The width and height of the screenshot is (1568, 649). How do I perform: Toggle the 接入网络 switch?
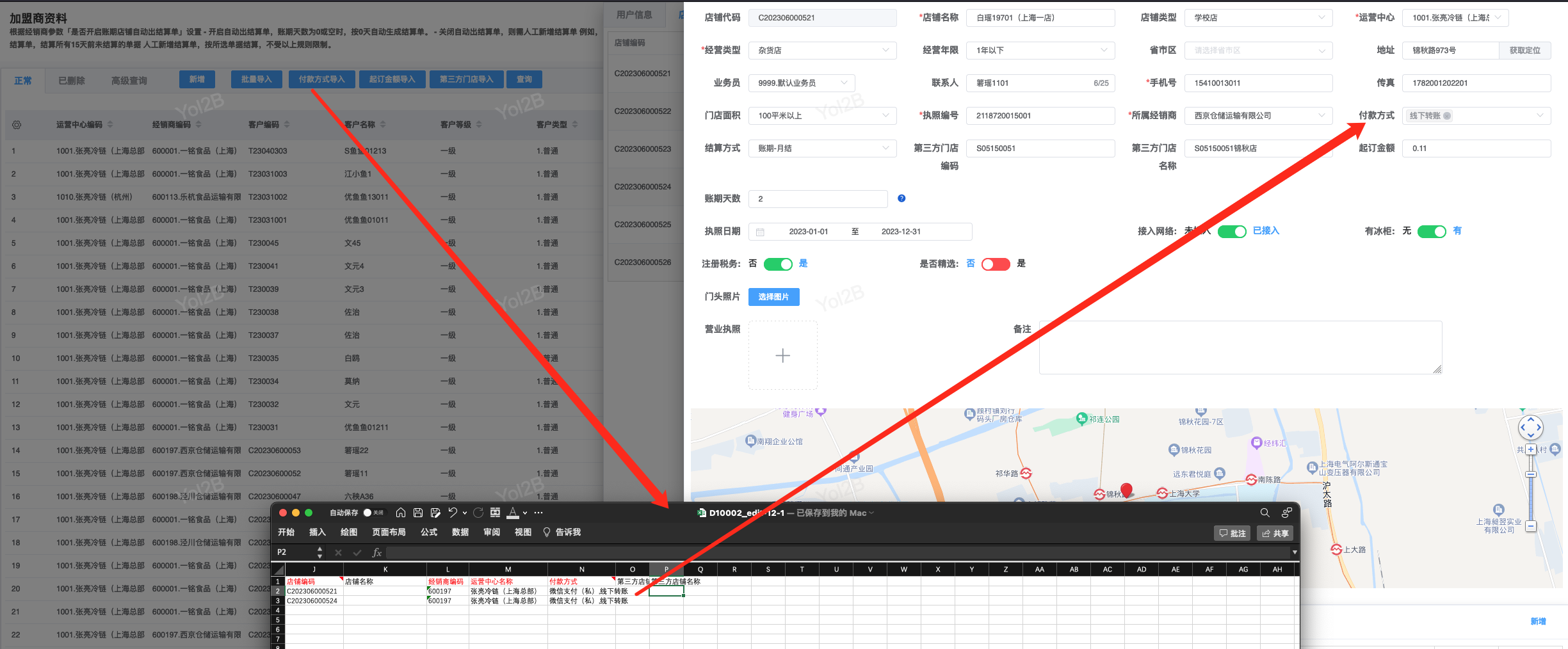pos(1232,231)
